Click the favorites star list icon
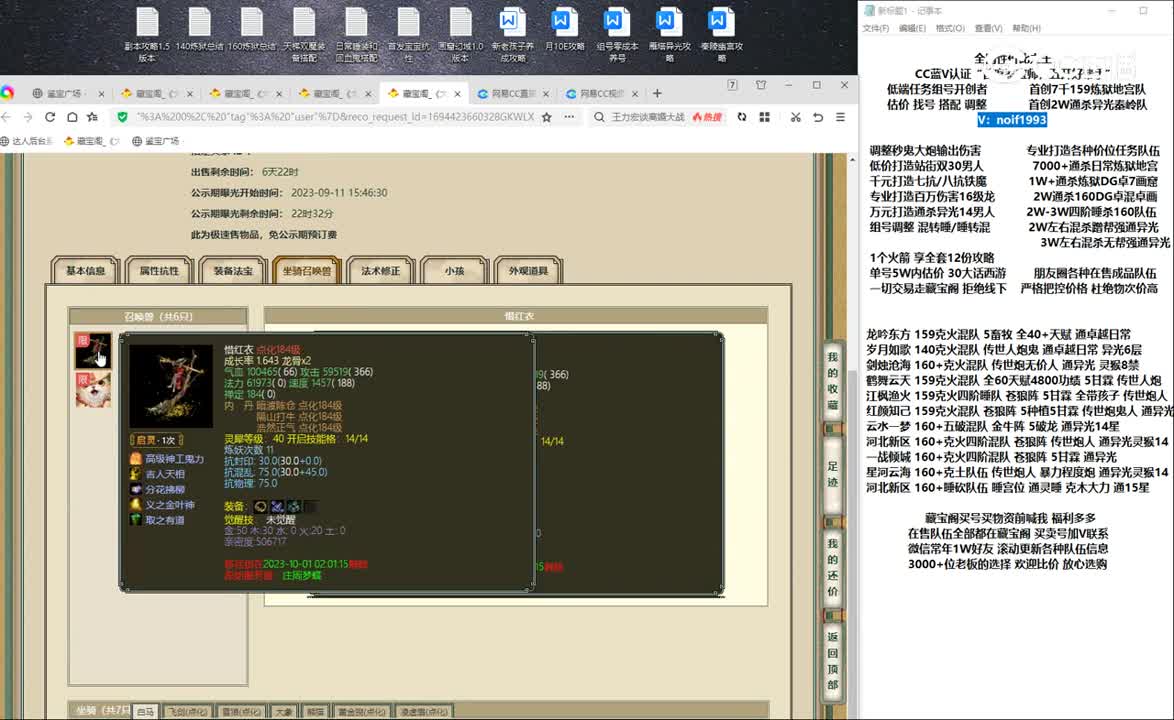Image resolution: width=1174 pixels, height=720 pixels. [x=93, y=118]
